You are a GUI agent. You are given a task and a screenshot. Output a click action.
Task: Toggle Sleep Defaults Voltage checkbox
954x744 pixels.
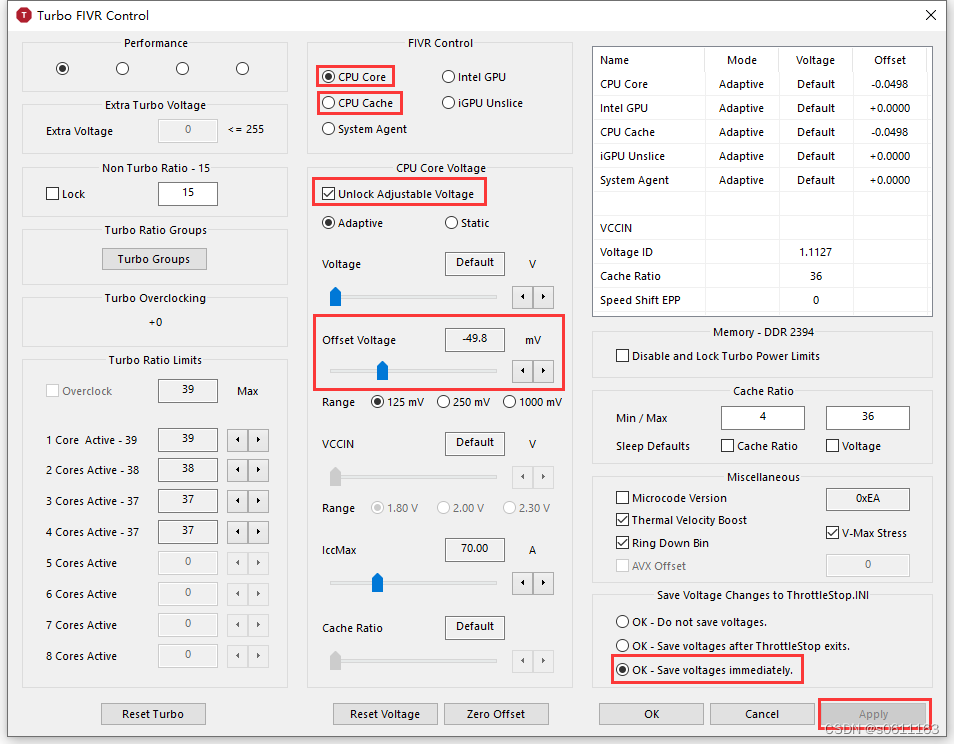832,446
